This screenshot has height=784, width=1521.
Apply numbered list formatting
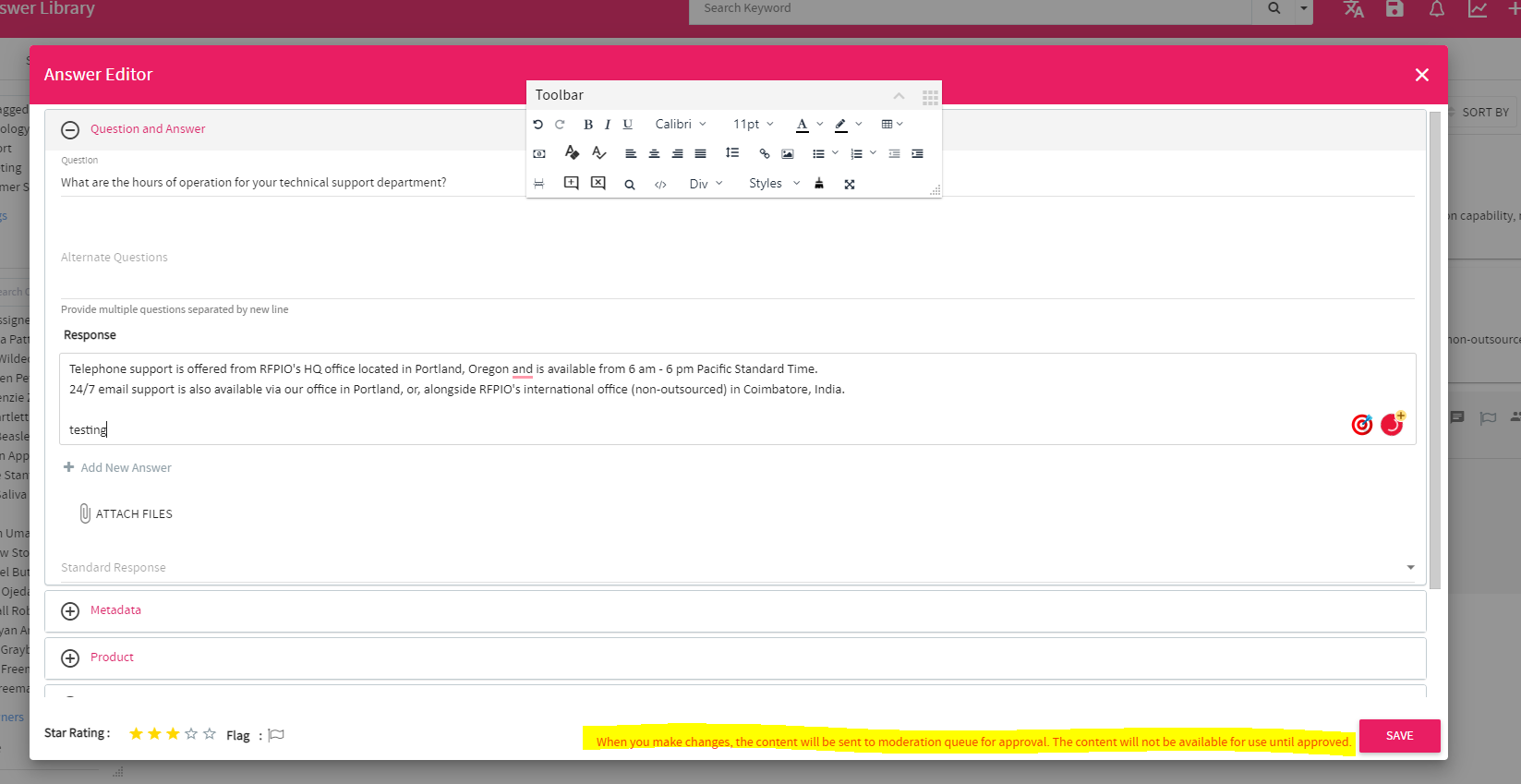coord(857,154)
